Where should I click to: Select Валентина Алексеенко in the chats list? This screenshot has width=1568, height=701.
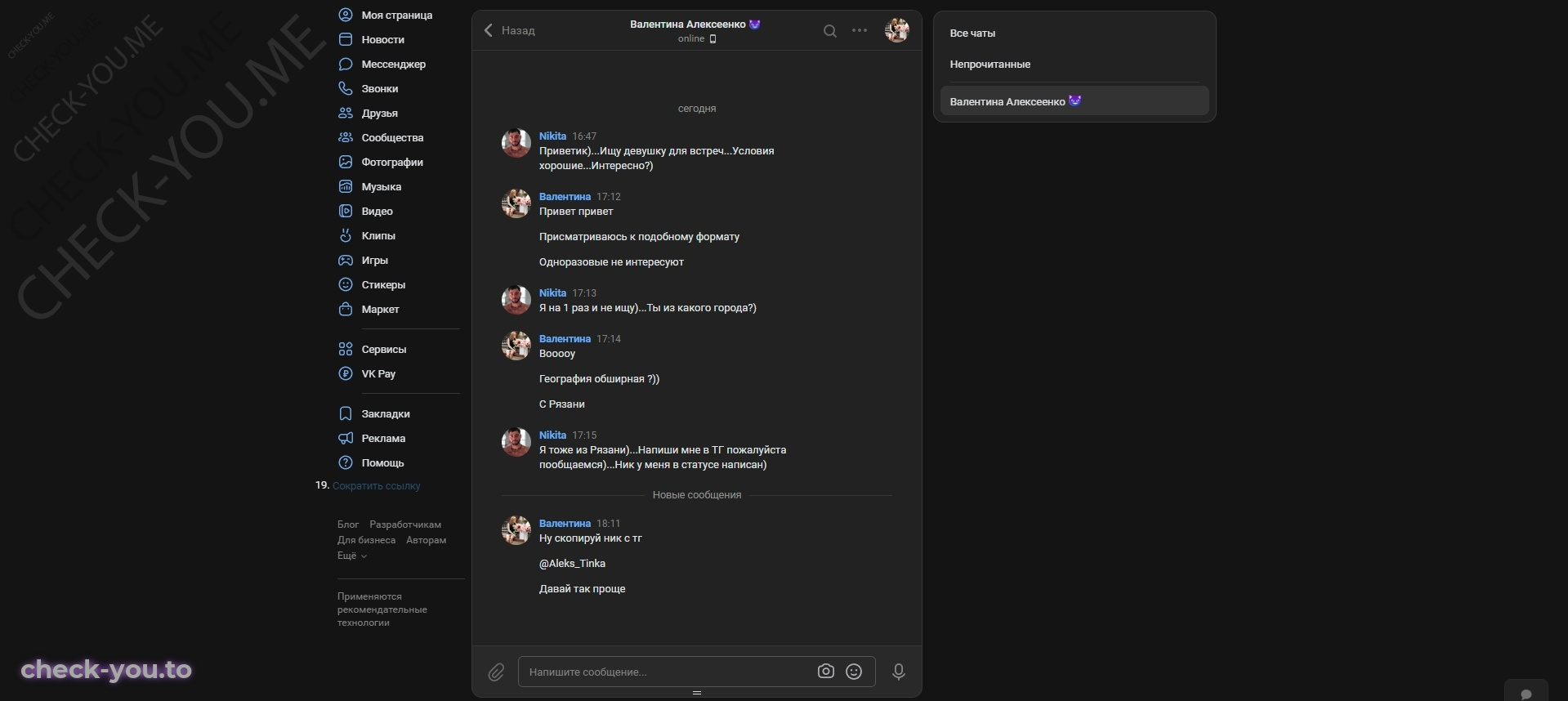1074,101
